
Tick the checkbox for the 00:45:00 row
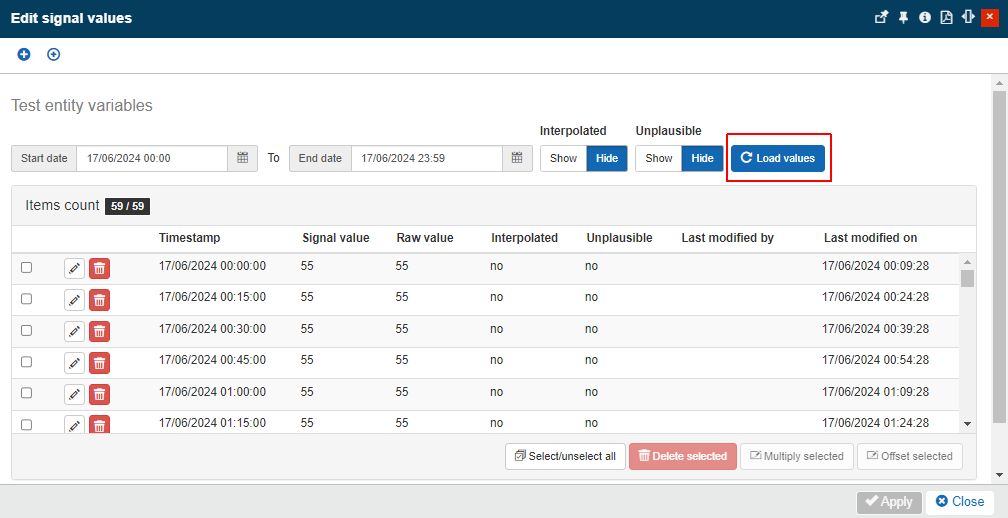(x=27, y=362)
